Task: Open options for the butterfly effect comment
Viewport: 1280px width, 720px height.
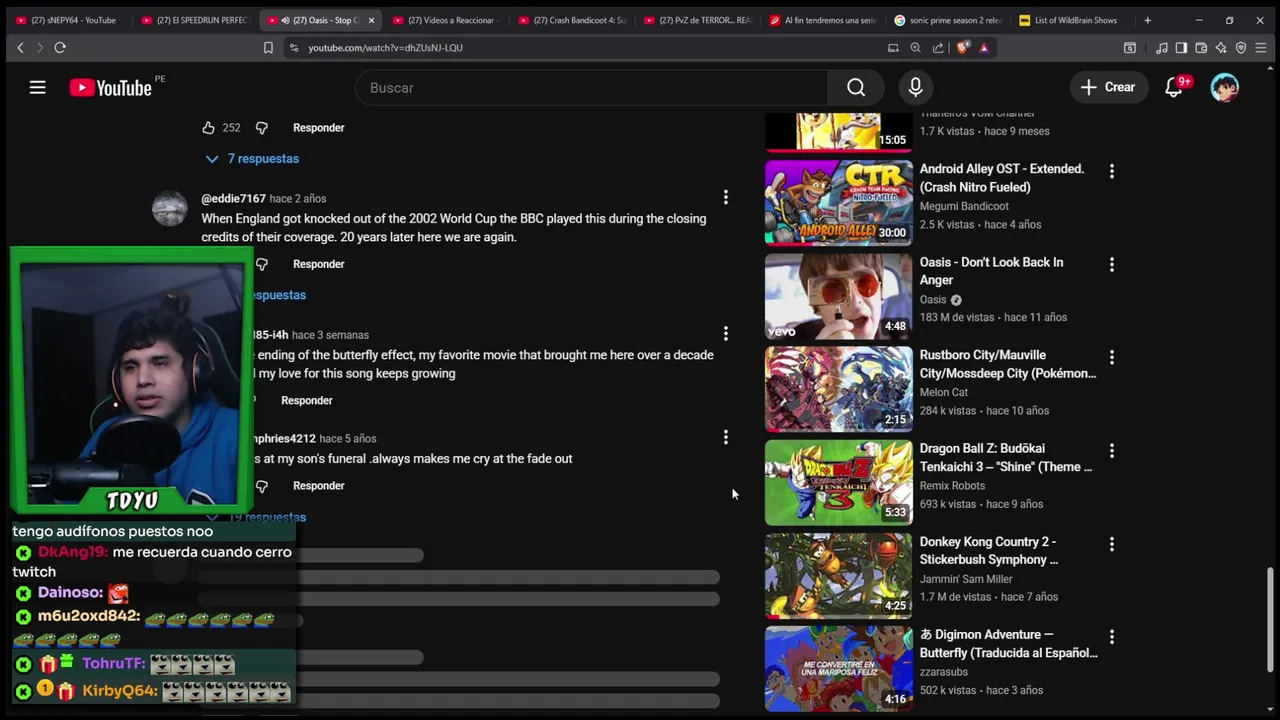Action: click(x=726, y=333)
